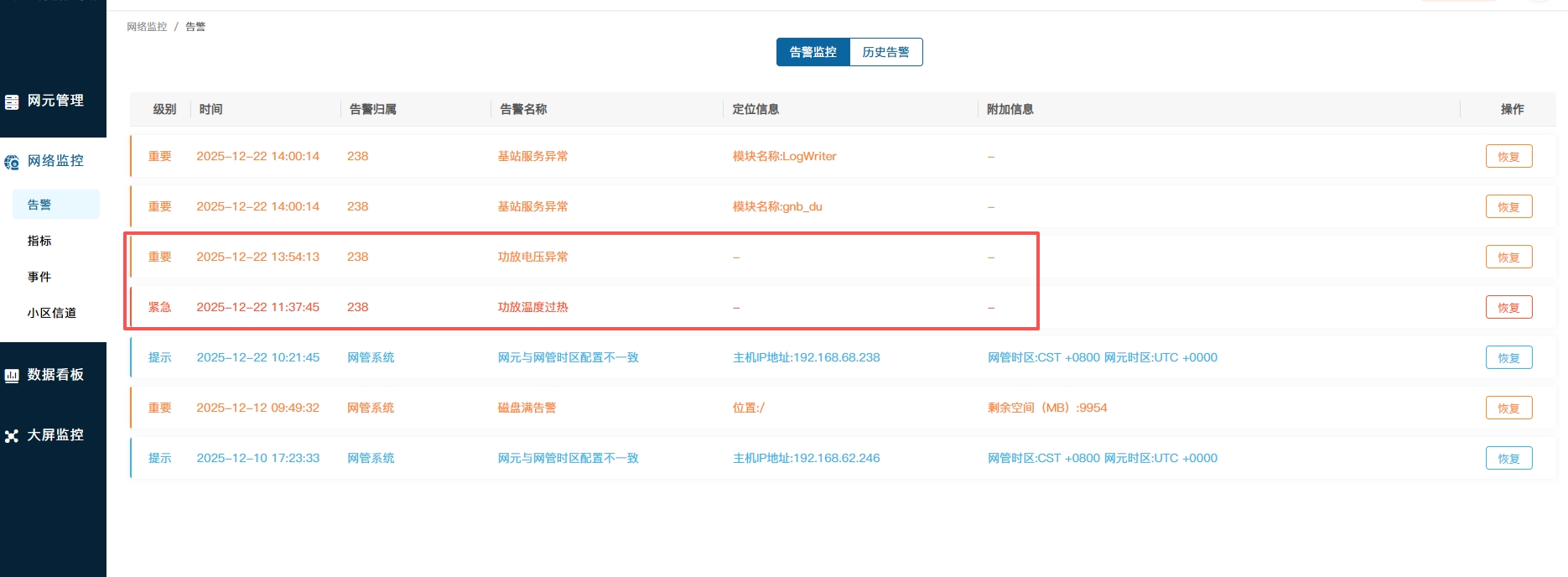This screenshot has width=1568, height=577.
Task: Click 恢复 for the 192.168.62.246 timezone alarm
Action: click(1508, 459)
